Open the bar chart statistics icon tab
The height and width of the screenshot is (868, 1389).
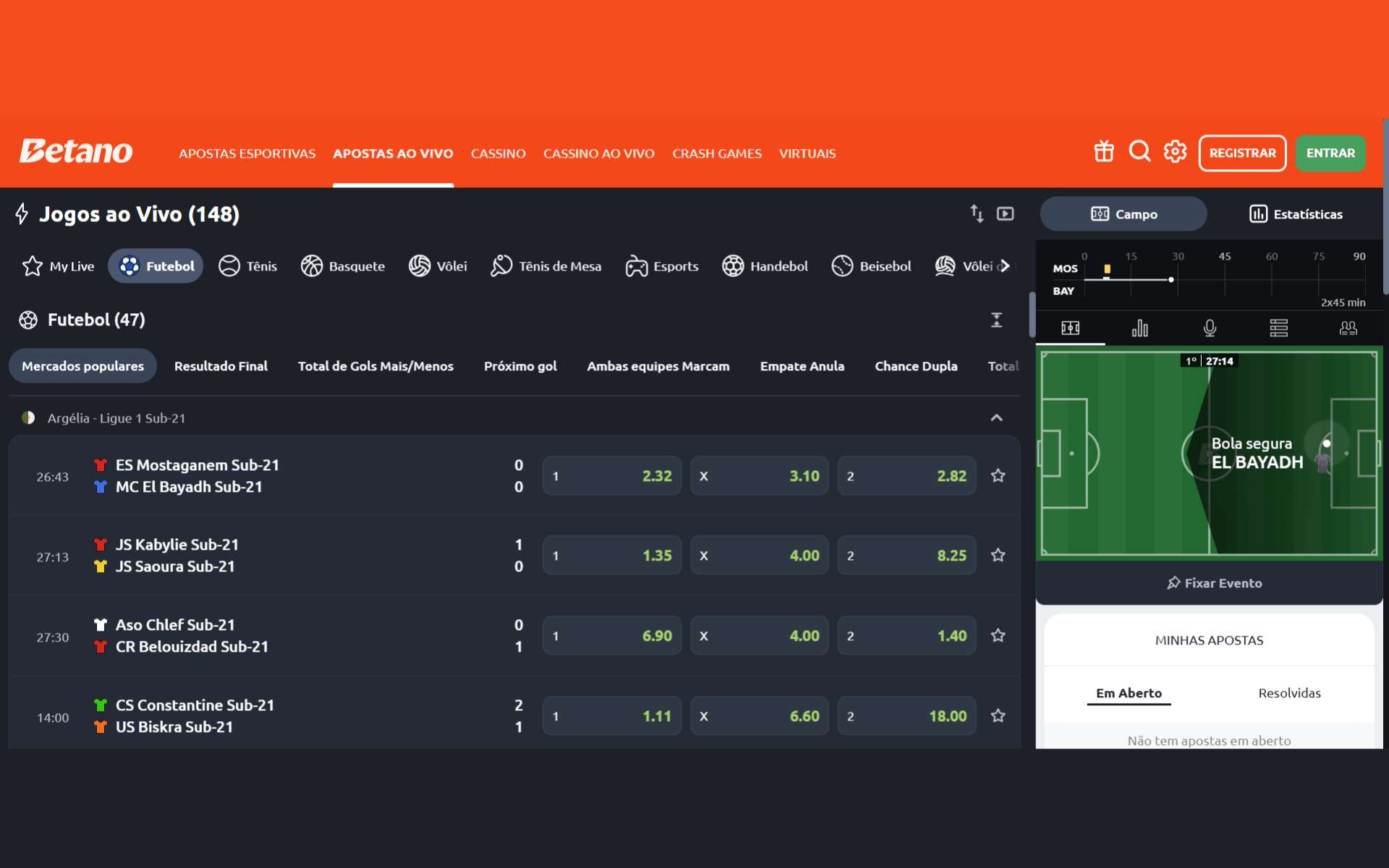(1140, 328)
